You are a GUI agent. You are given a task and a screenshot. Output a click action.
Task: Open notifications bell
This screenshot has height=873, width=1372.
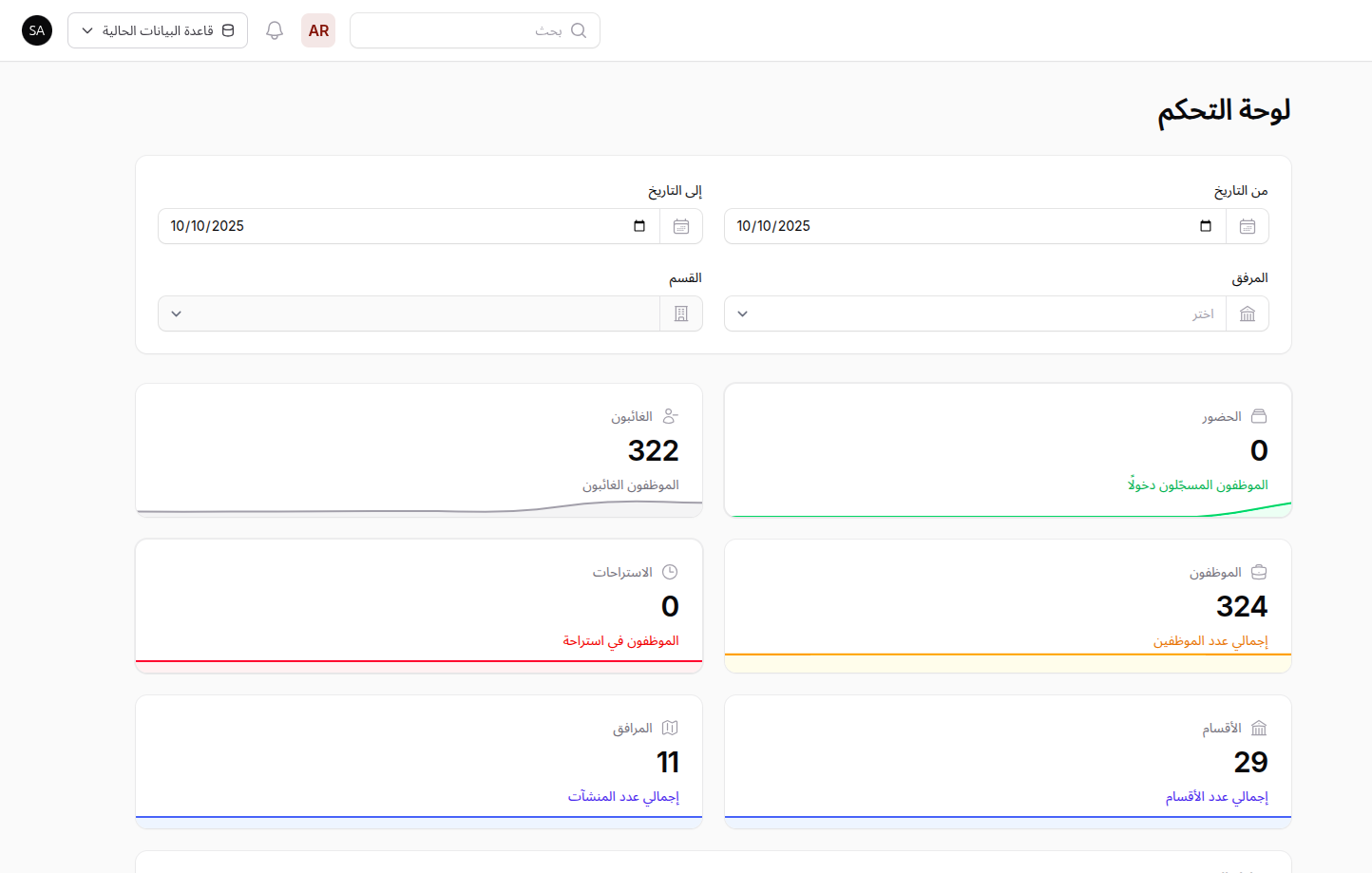coord(275,30)
